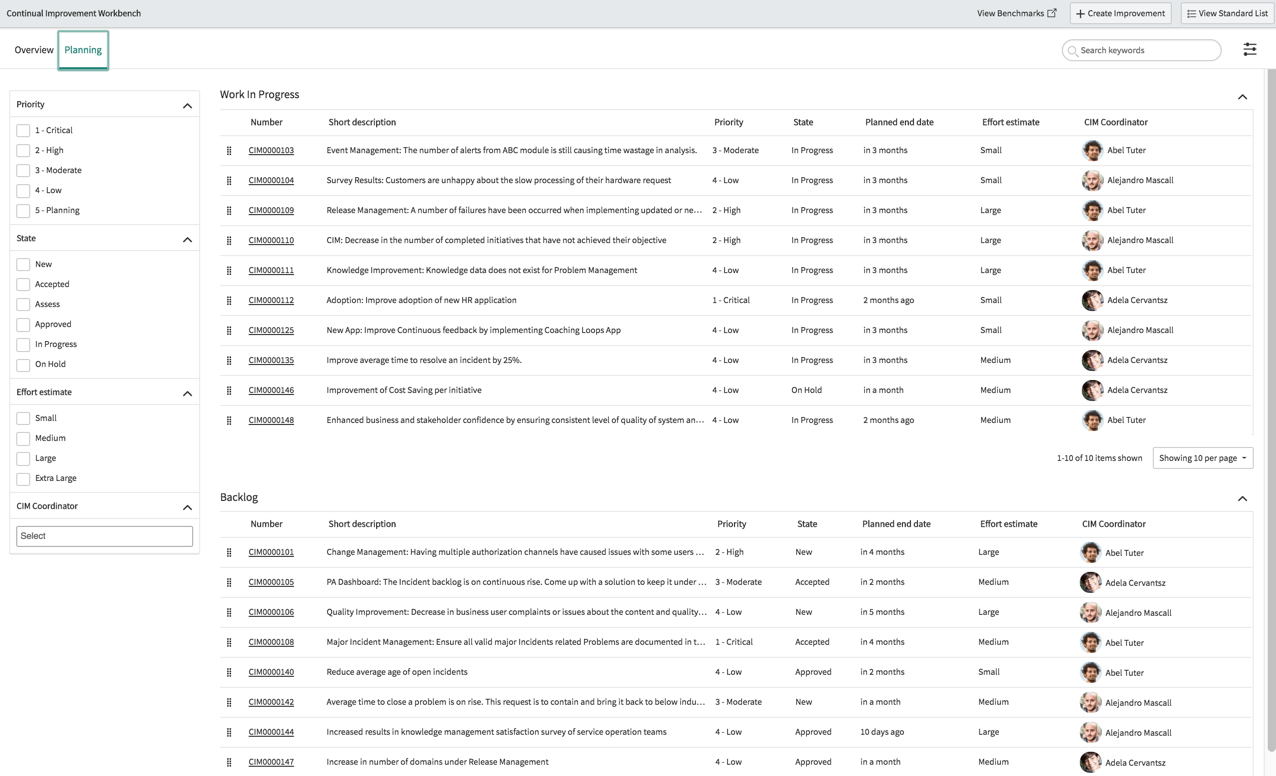Image resolution: width=1276 pixels, height=776 pixels.
Task: Collapse the Priority filter section
Action: 187,105
